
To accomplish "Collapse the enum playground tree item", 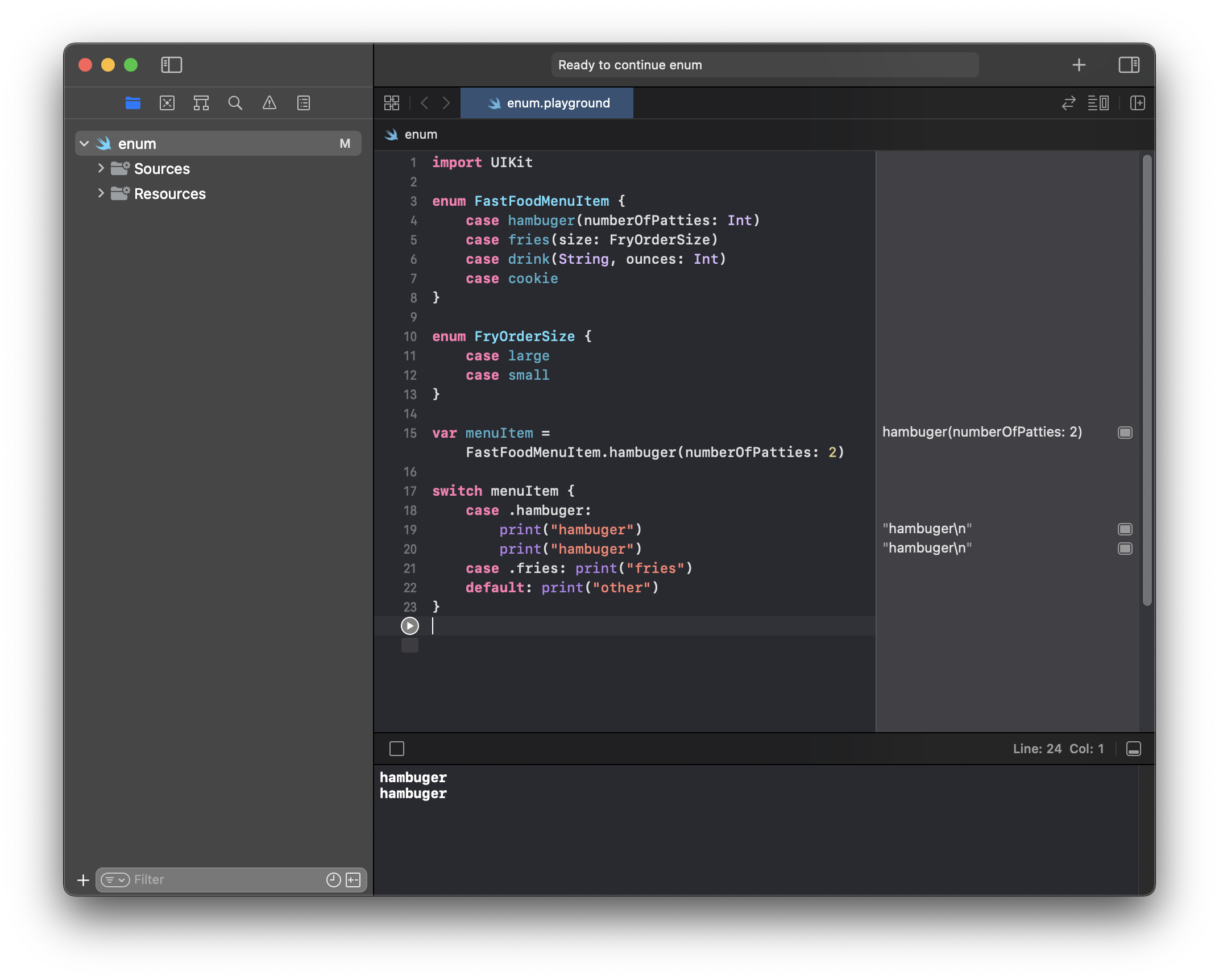I will [85, 144].
